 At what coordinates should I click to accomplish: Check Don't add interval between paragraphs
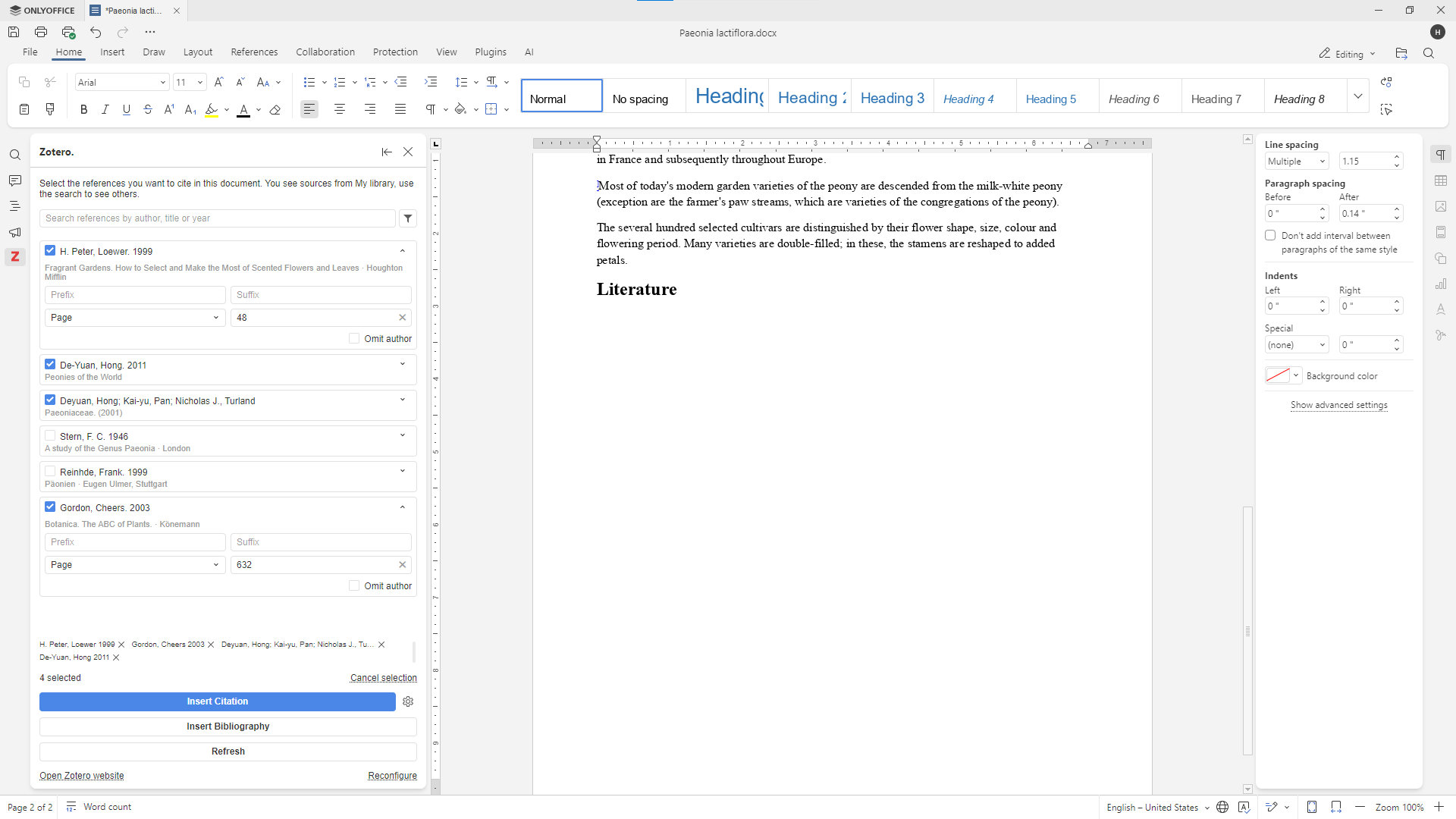point(1270,235)
